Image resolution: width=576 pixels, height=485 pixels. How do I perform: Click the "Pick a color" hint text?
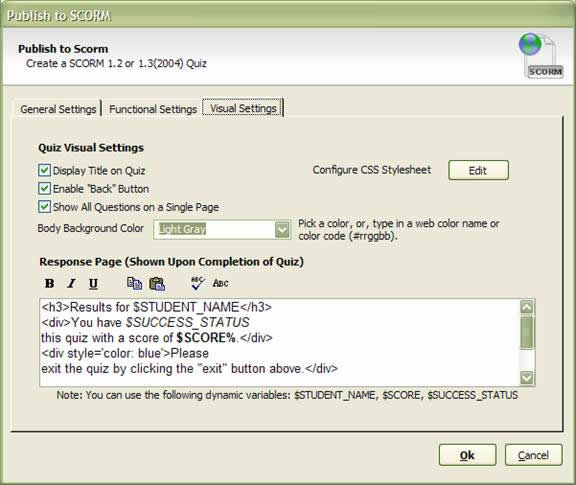point(399,230)
